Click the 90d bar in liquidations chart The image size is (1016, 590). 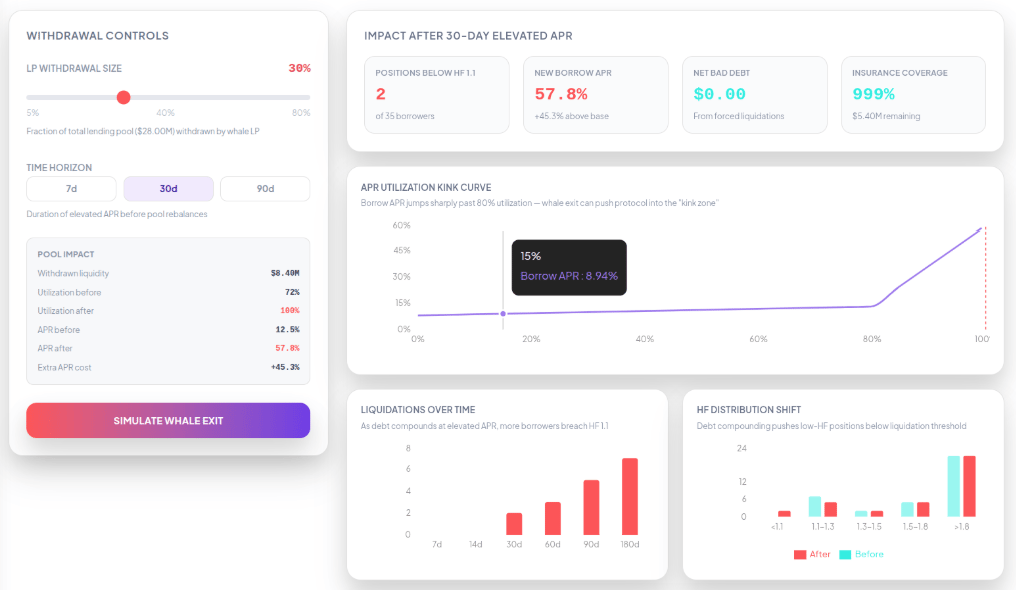pos(591,507)
